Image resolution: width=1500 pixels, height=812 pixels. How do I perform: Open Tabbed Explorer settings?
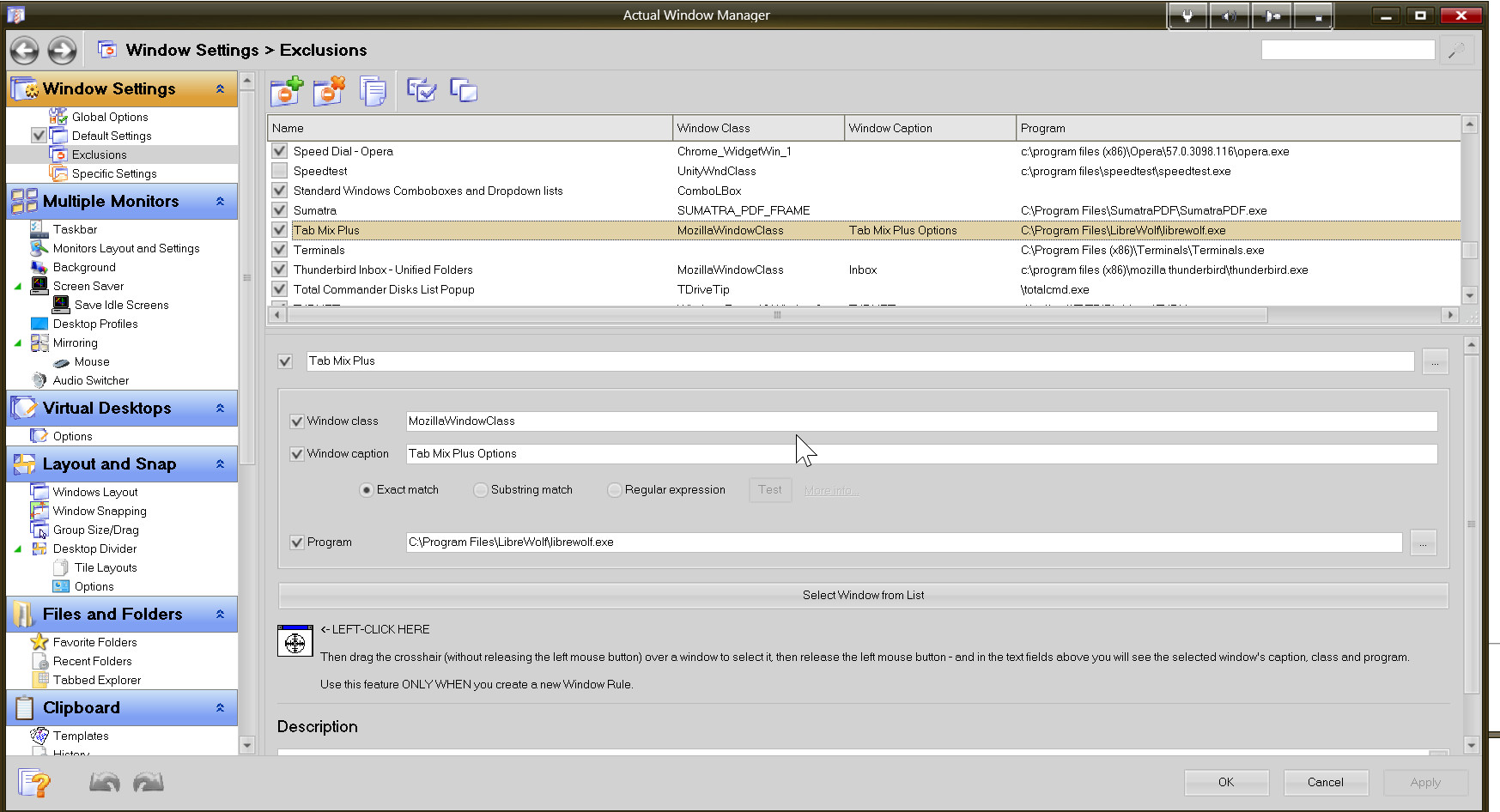(97, 680)
